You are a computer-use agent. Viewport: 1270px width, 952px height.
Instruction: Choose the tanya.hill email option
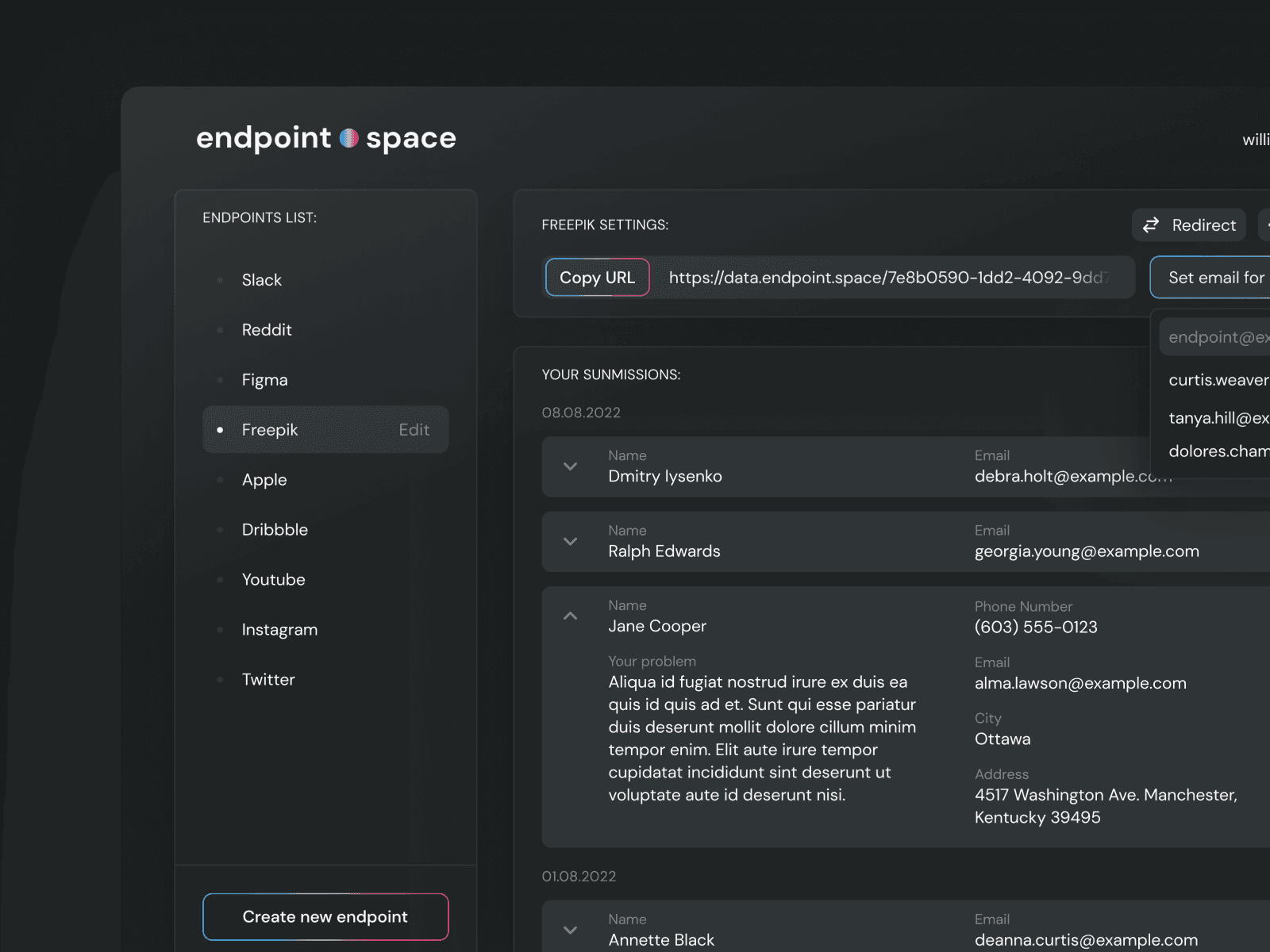coord(1218,418)
